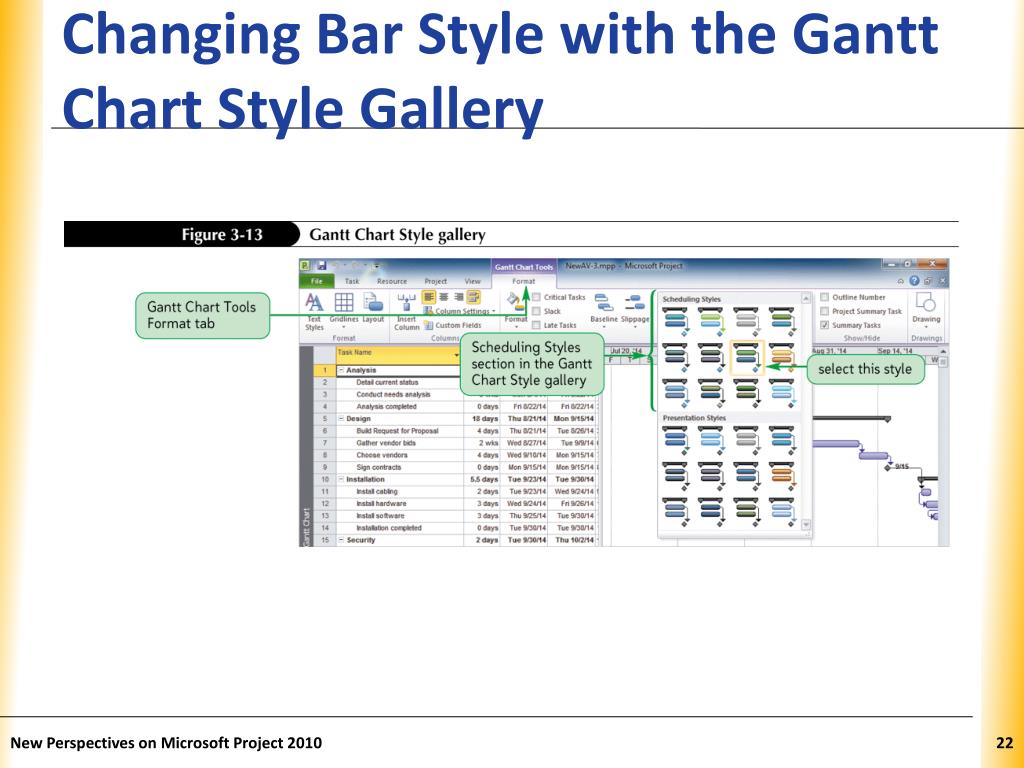This screenshot has width=1024, height=768.
Task: Select 'Installation completed' task
Action: click(x=389, y=528)
